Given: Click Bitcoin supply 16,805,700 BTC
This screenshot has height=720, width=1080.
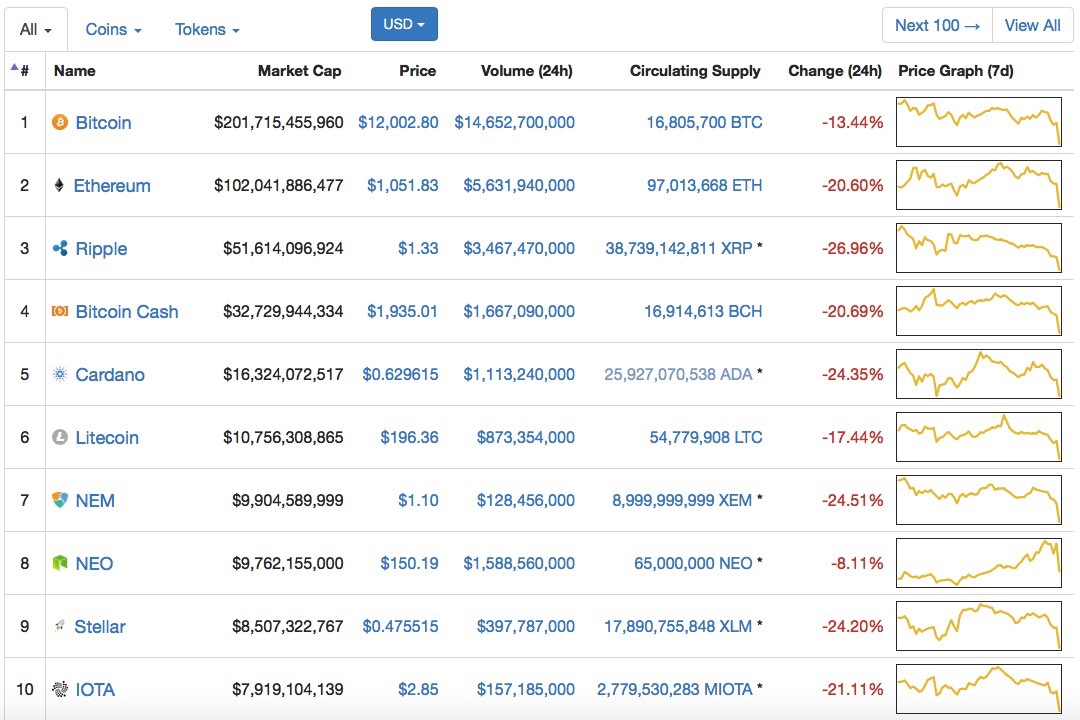Looking at the screenshot, I should (x=704, y=123).
